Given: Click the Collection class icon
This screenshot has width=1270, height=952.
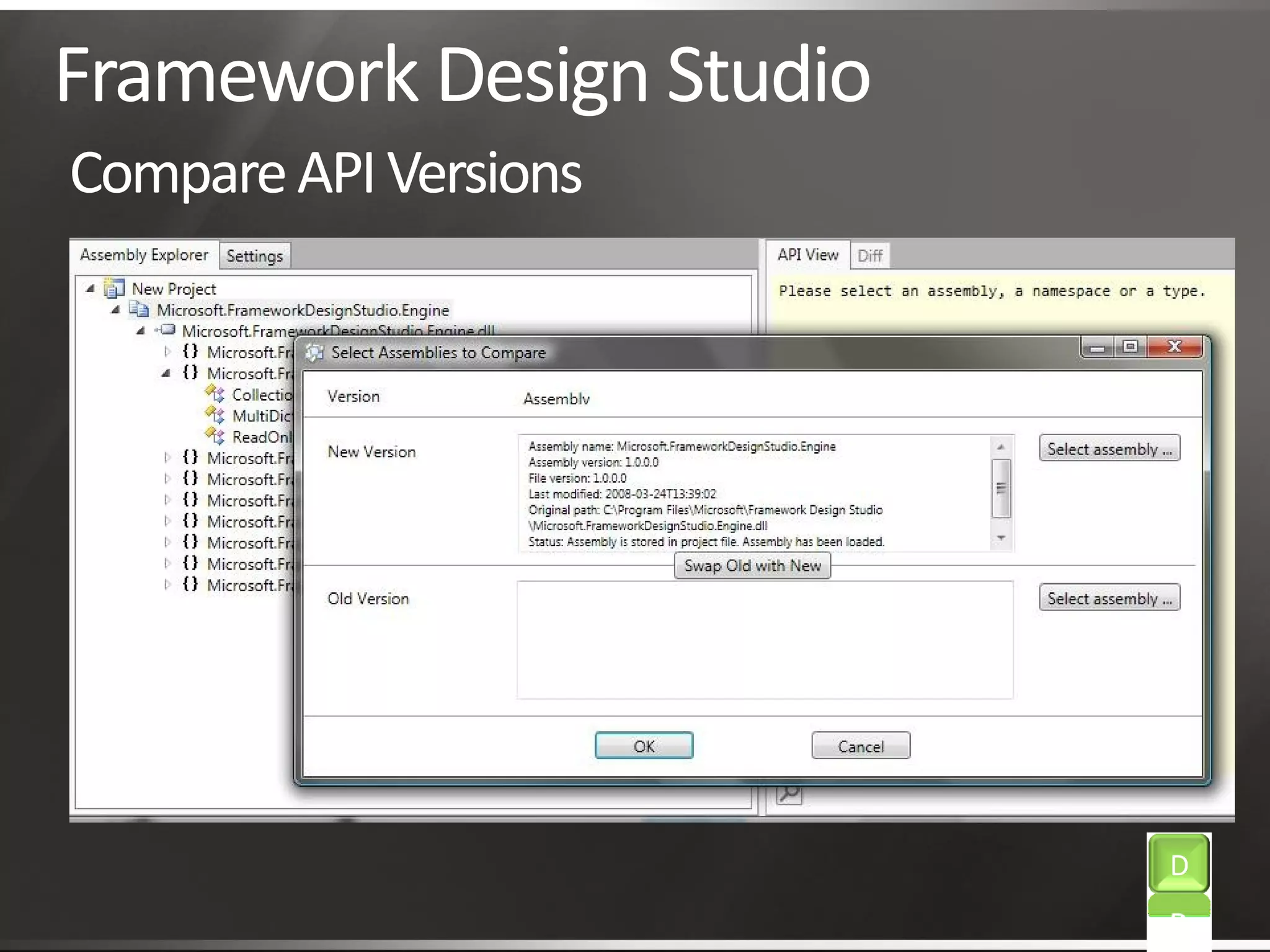Looking at the screenshot, I should 215,394.
